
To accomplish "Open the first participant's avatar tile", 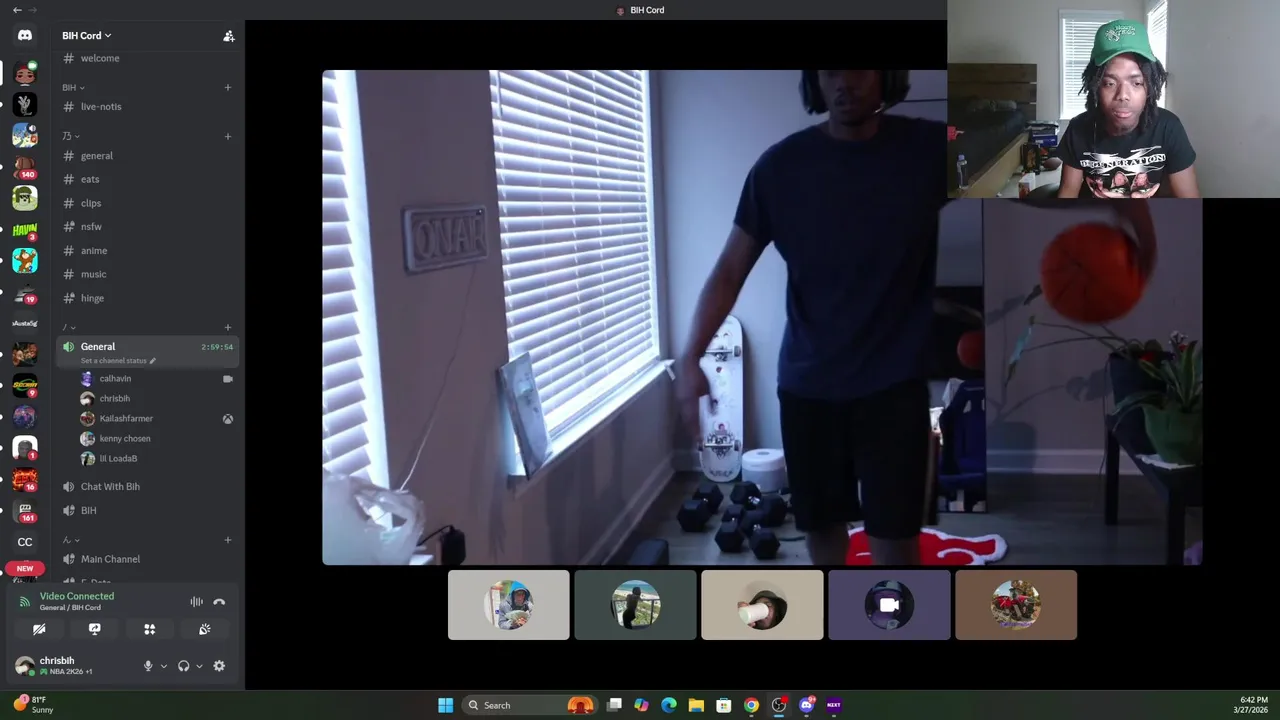I will (x=509, y=605).
